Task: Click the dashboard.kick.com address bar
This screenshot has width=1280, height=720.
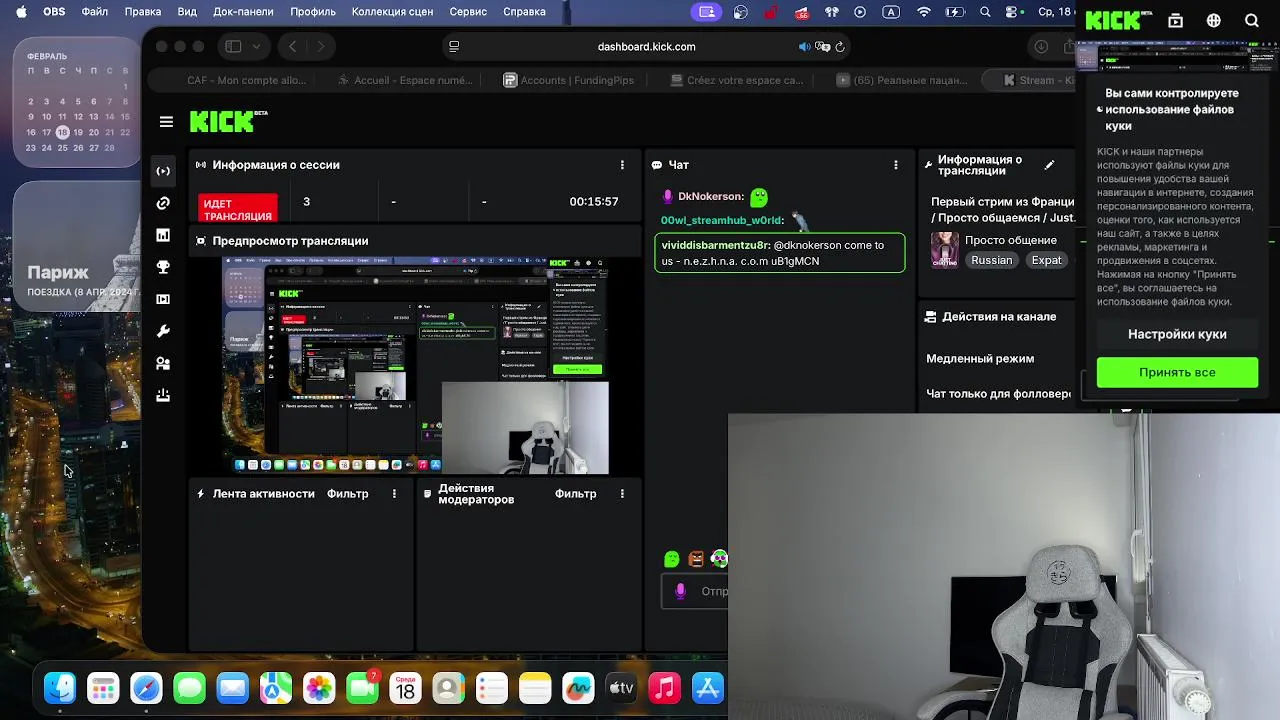Action: [646, 46]
